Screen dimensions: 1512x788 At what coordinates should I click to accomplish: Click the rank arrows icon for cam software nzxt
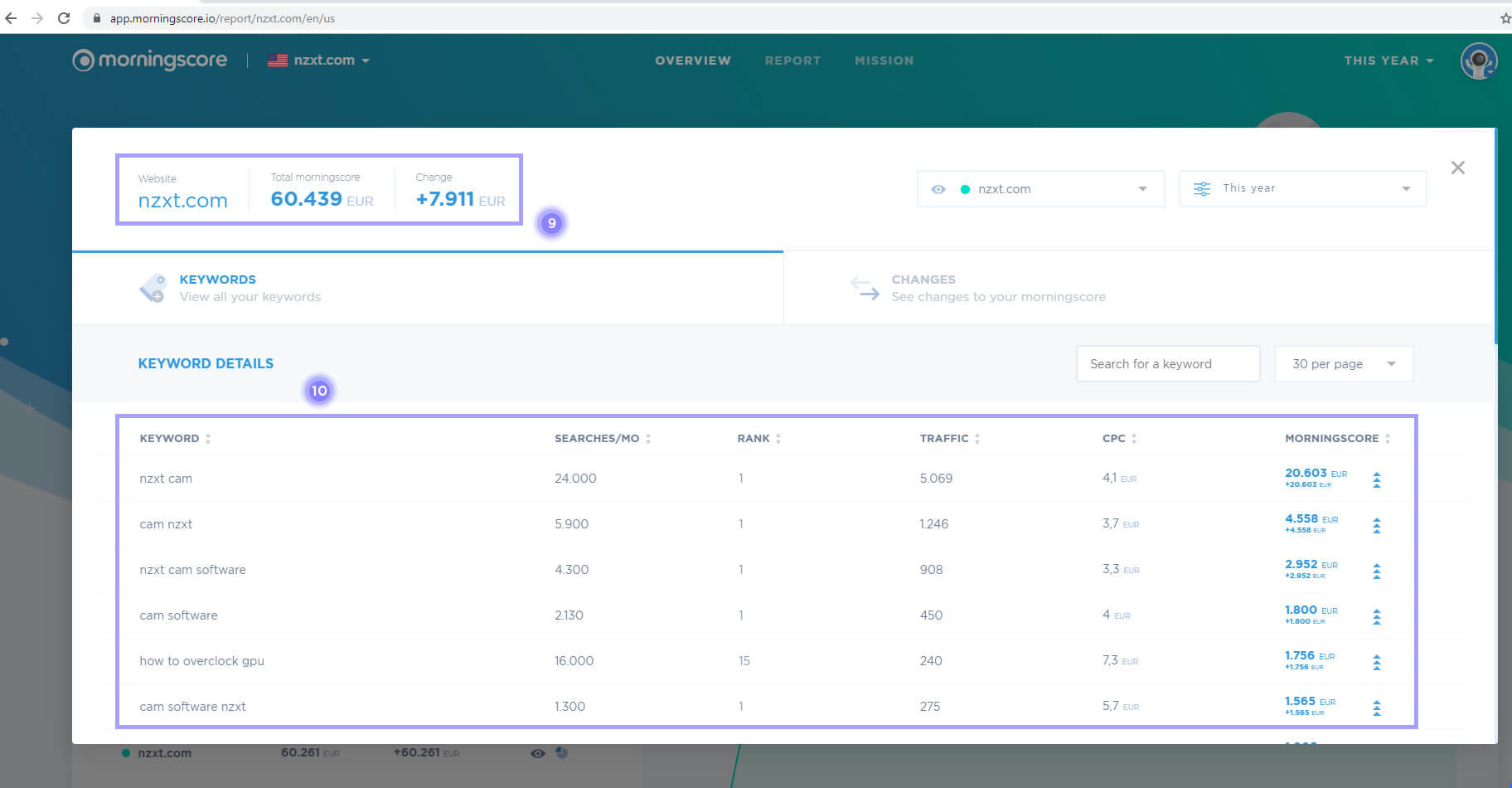[x=1377, y=708]
